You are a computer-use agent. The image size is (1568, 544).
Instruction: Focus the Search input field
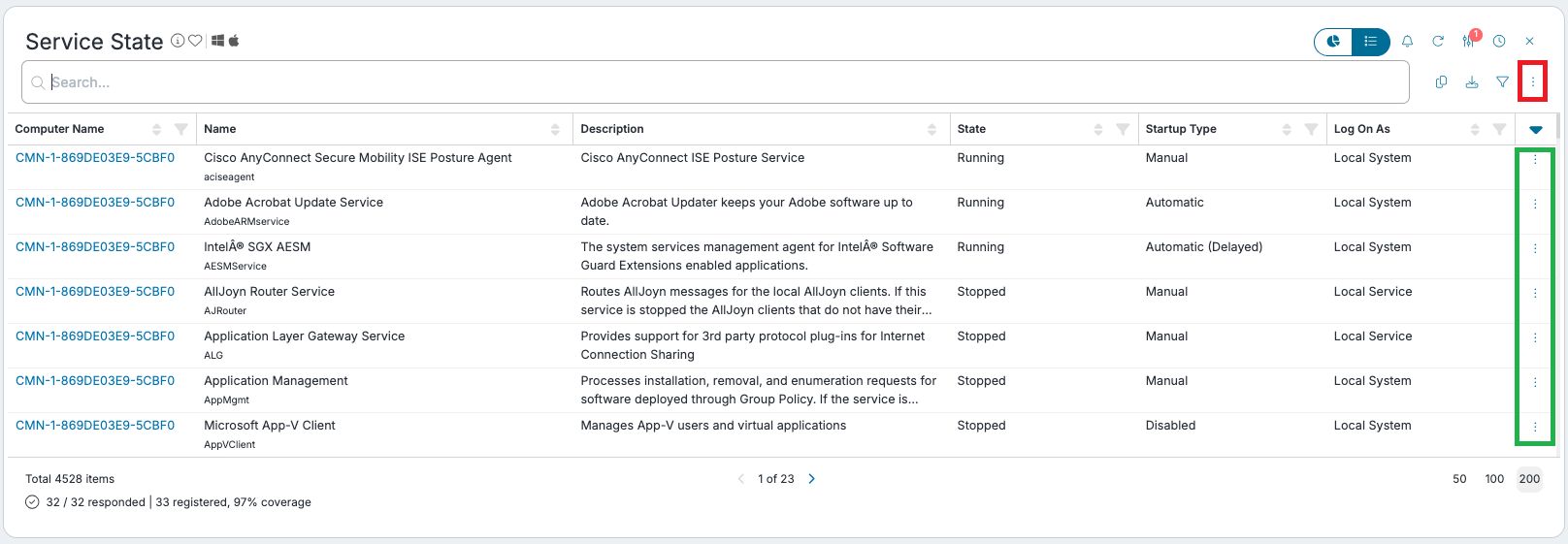coord(715,82)
